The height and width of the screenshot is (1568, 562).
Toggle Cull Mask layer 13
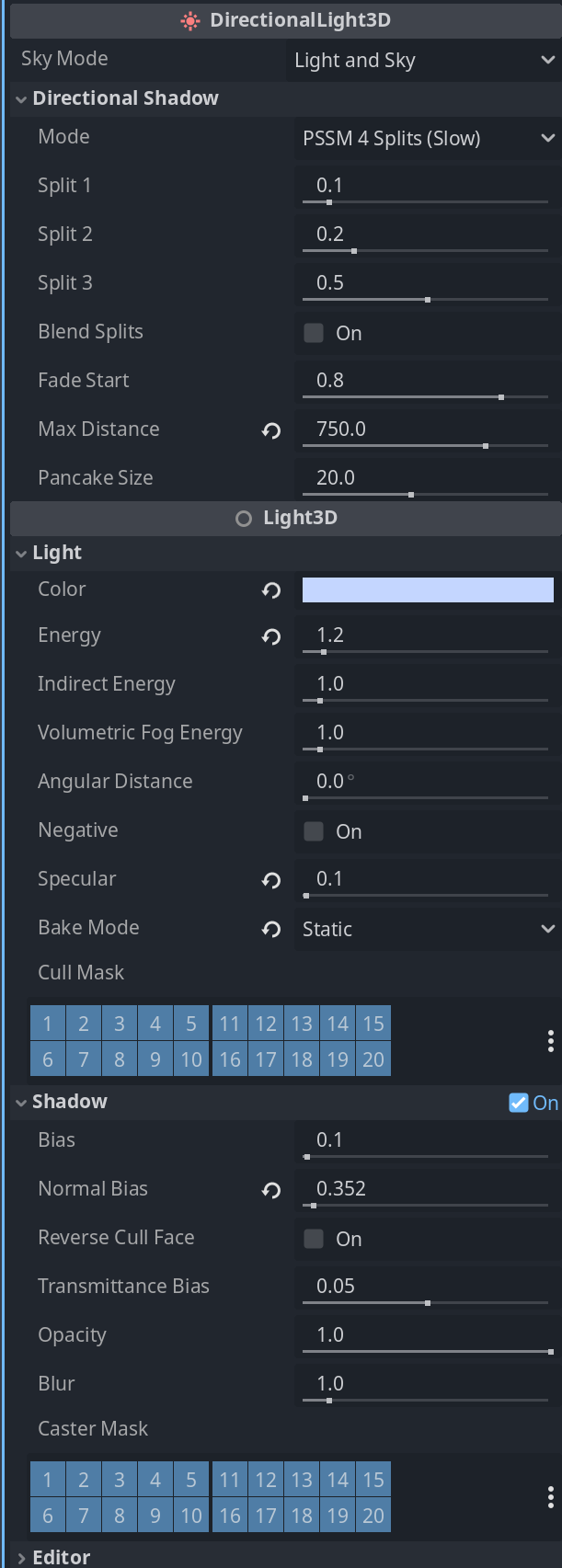302,1024
